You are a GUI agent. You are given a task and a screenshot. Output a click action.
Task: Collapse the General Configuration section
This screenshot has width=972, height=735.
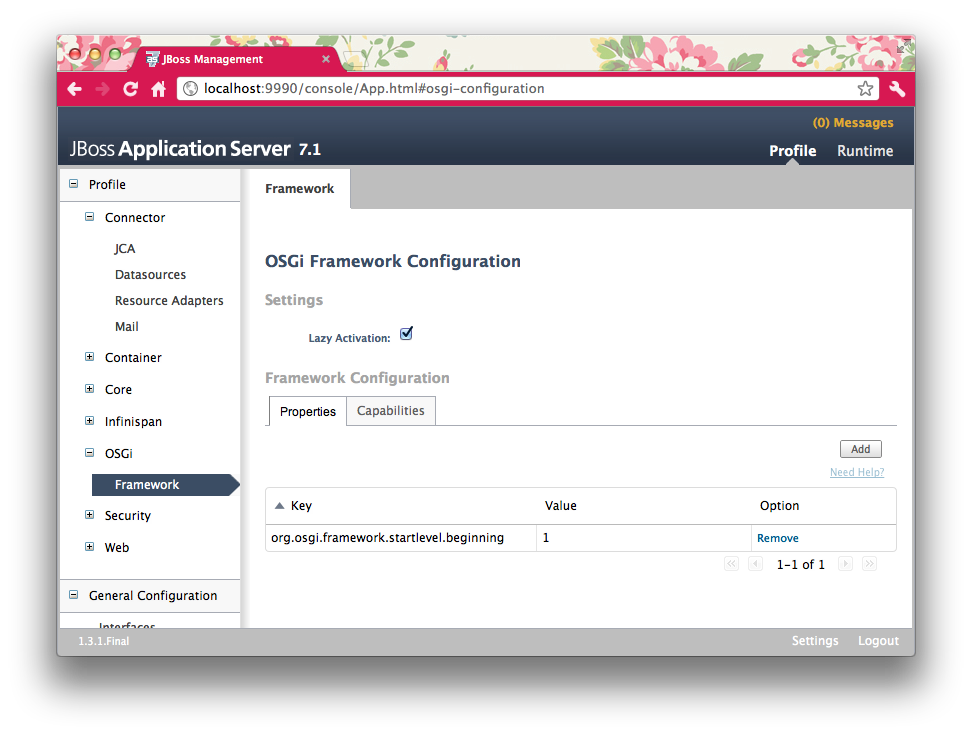point(74,594)
